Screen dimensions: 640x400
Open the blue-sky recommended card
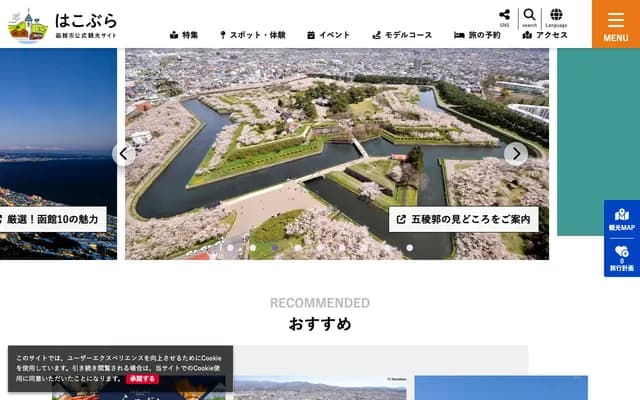(x=501, y=388)
